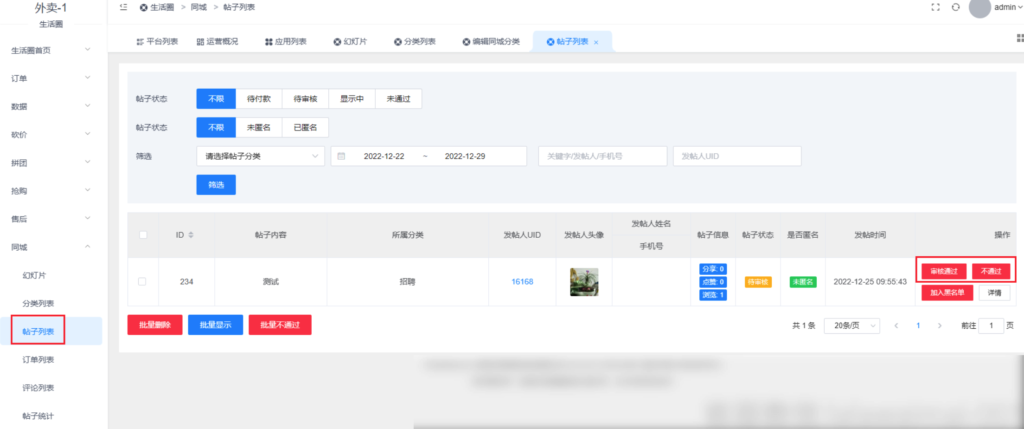Screen dimensions: 1024x429
Task: Click the calendar icon in the date range
Action: pyautogui.click(x=341, y=157)
